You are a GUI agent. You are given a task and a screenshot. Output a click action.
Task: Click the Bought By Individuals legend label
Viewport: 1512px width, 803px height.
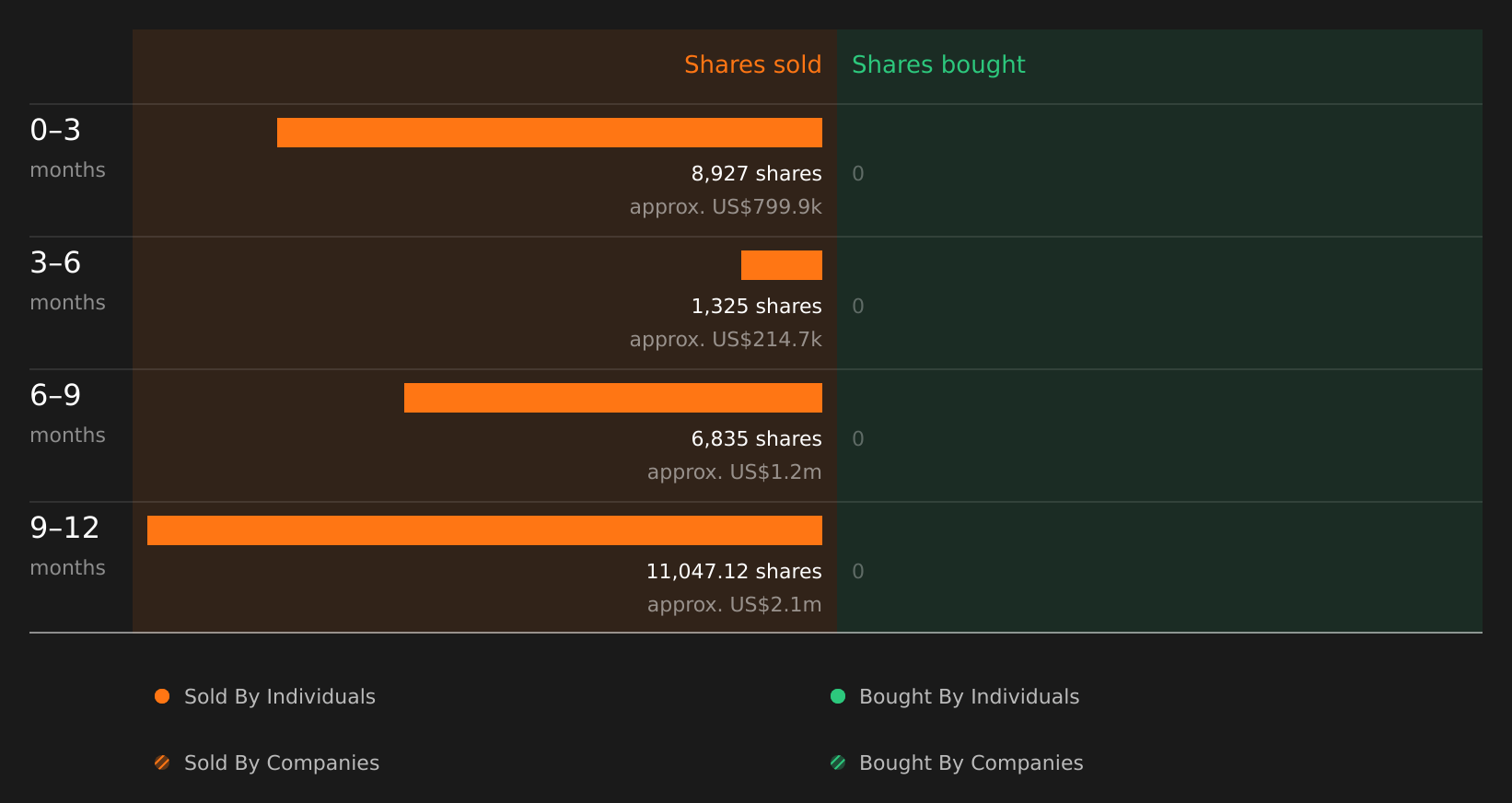tap(969, 696)
